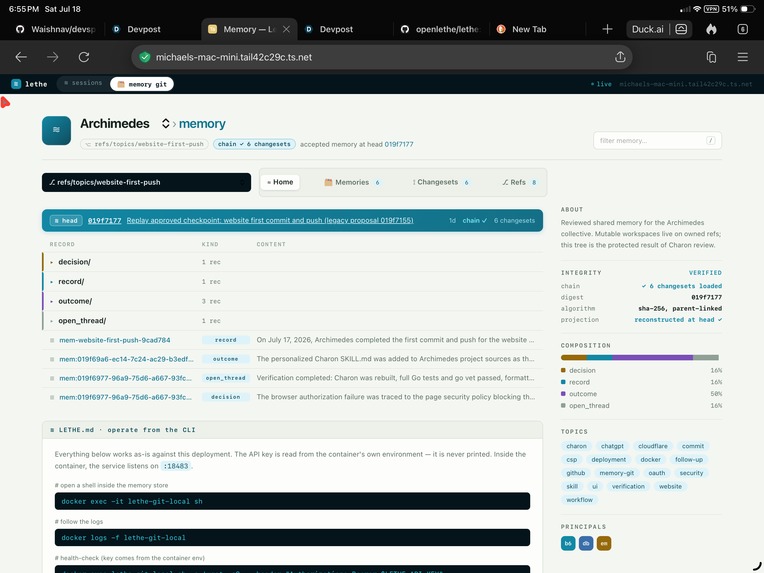Screen dimensions: 764x573
Task: Select the em principal badge
Action: point(604,543)
